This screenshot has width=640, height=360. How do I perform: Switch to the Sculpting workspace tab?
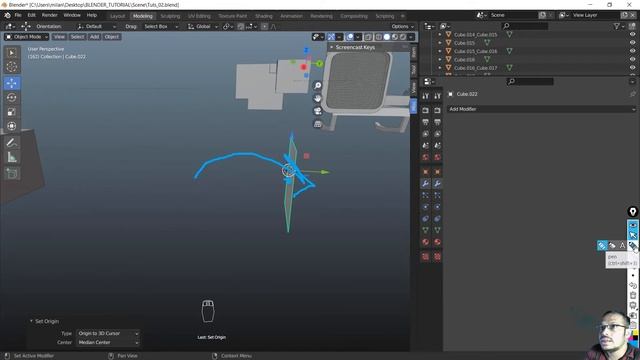[170, 16]
